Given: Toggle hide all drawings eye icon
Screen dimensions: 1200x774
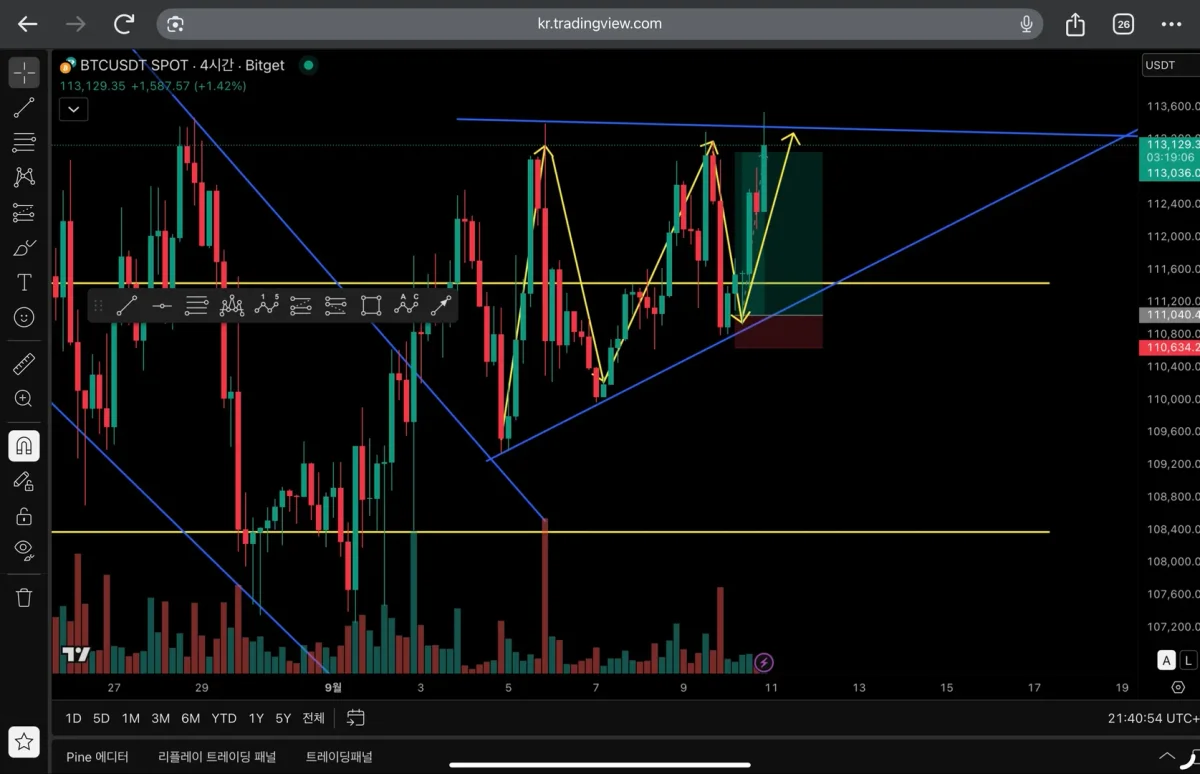Looking at the screenshot, I should (24, 549).
